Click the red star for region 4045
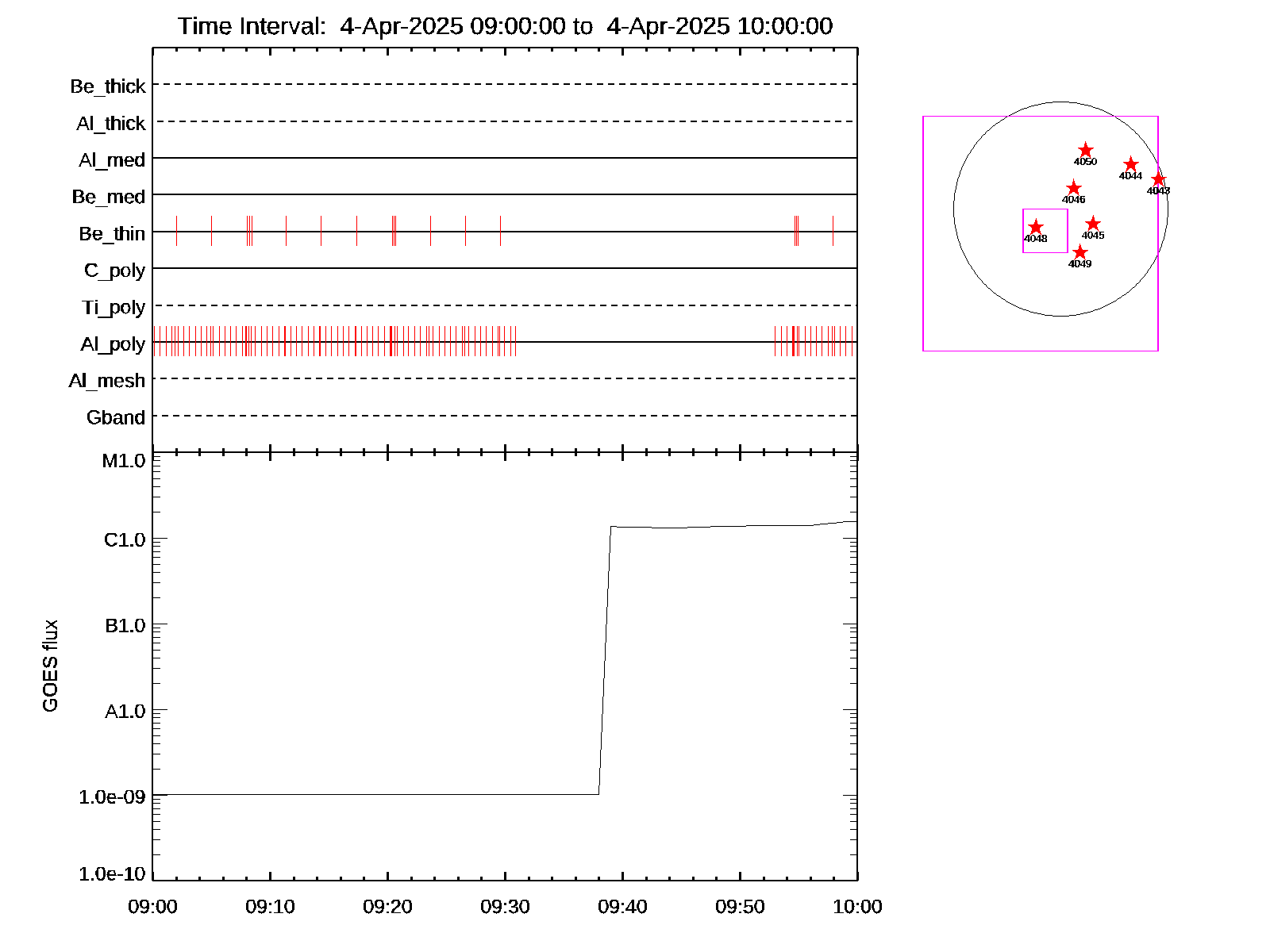The width and height of the screenshot is (1270, 952). (x=1093, y=224)
